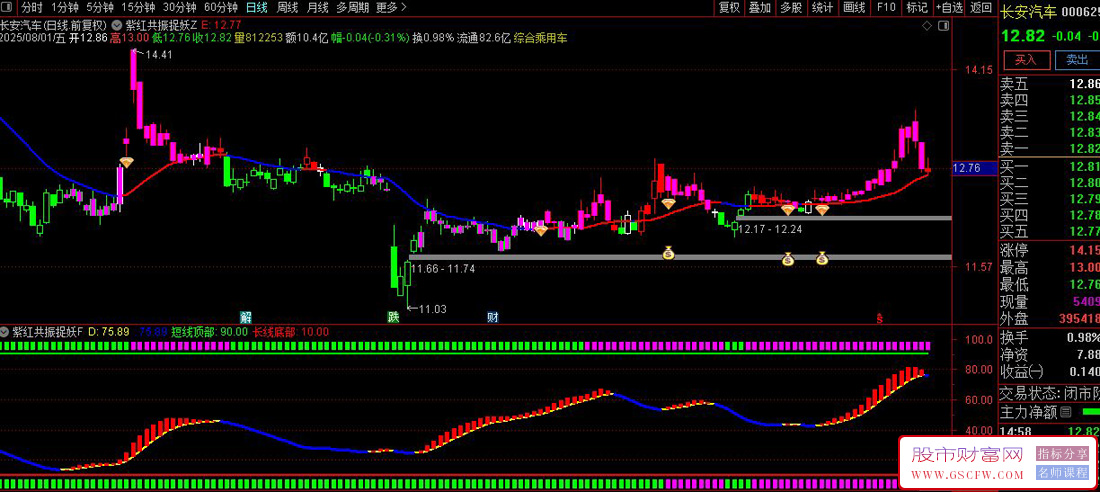The image size is (1100, 492).
Task: Click the 叠加 overlay button
Action: 759,8
